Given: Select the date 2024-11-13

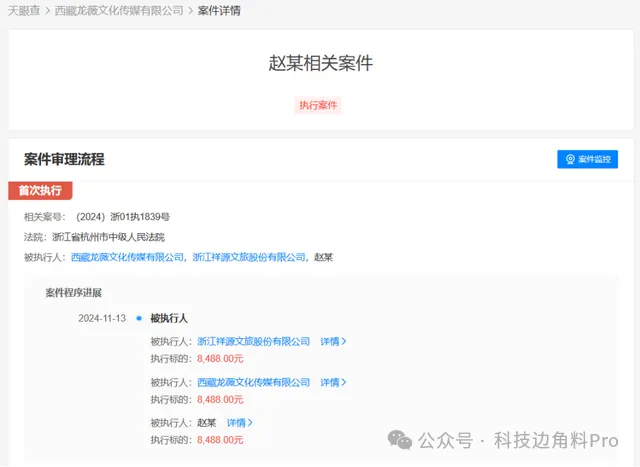Looking at the screenshot, I should pyautogui.click(x=102, y=318).
